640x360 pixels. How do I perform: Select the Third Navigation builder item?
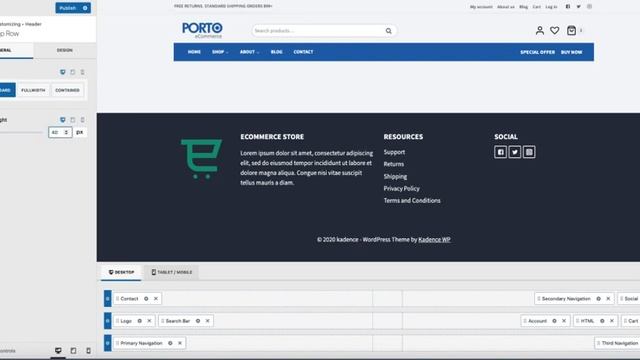[617, 343]
